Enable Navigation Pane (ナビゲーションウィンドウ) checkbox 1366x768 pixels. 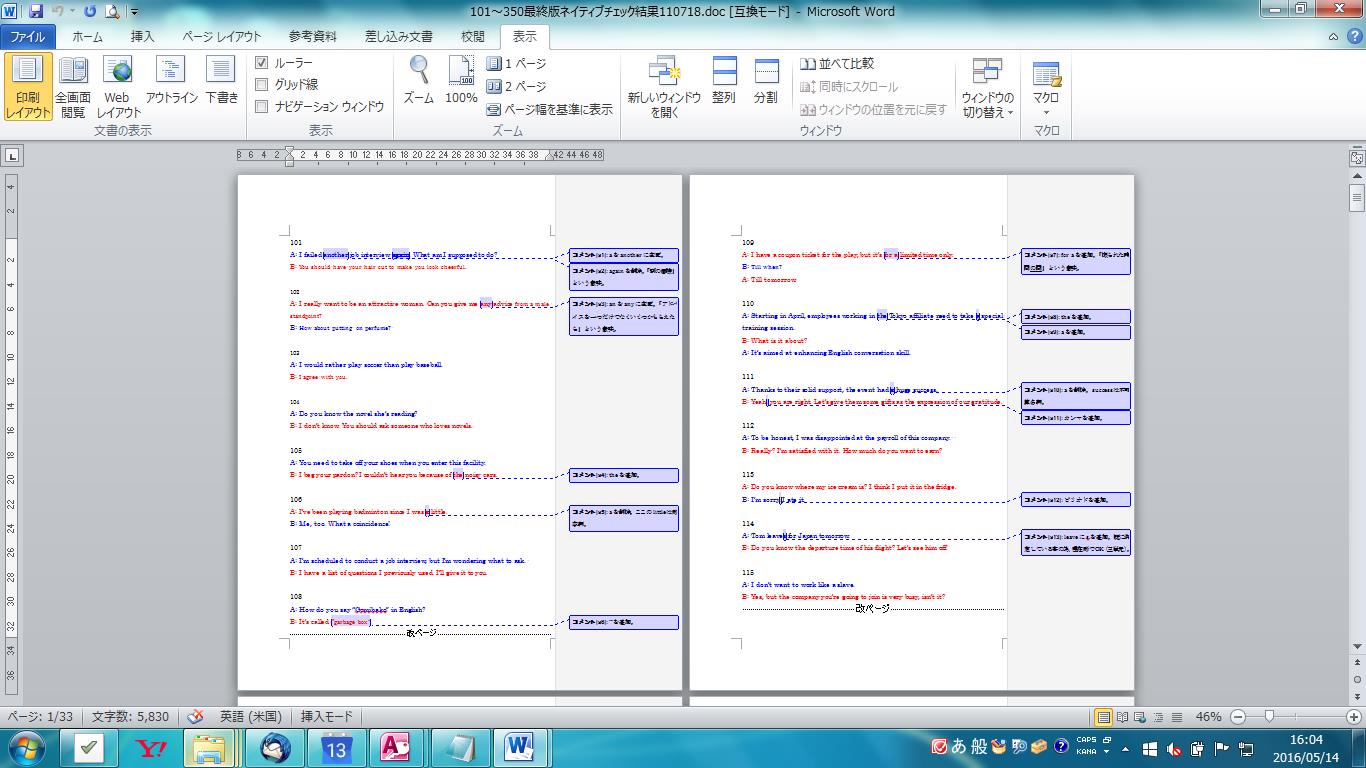262,107
